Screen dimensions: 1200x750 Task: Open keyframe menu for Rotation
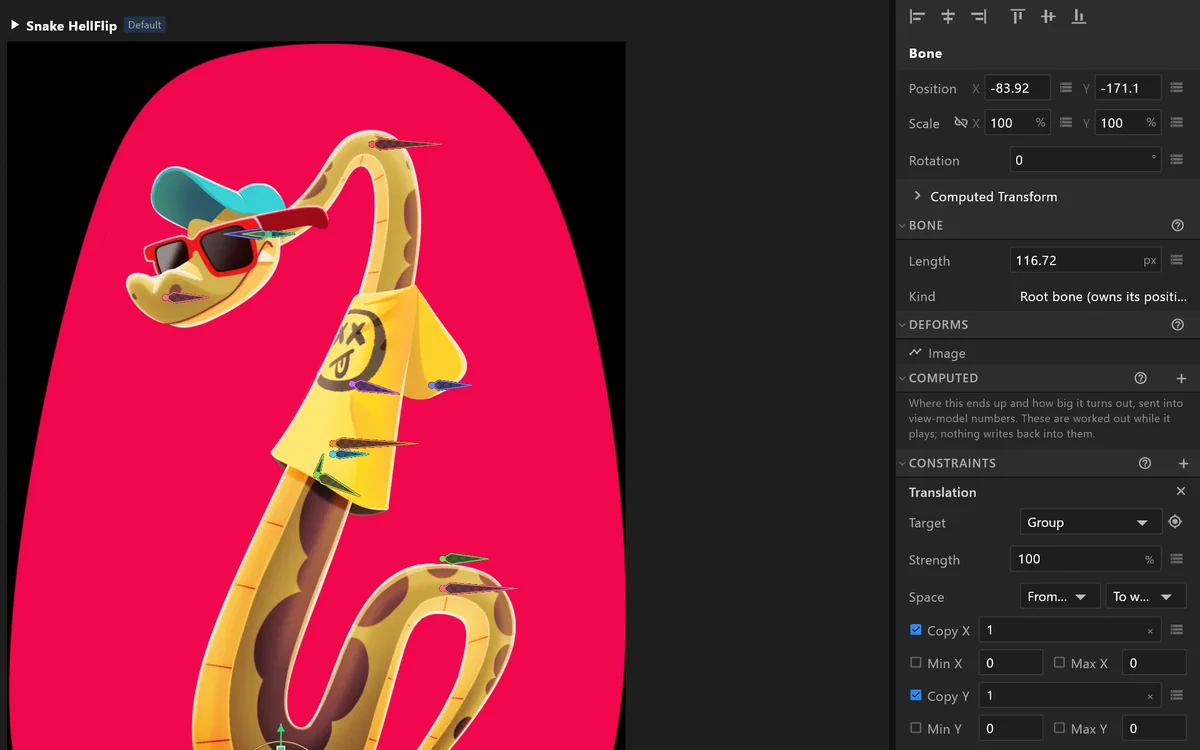pyautogui.click(x=1176, y=160)
